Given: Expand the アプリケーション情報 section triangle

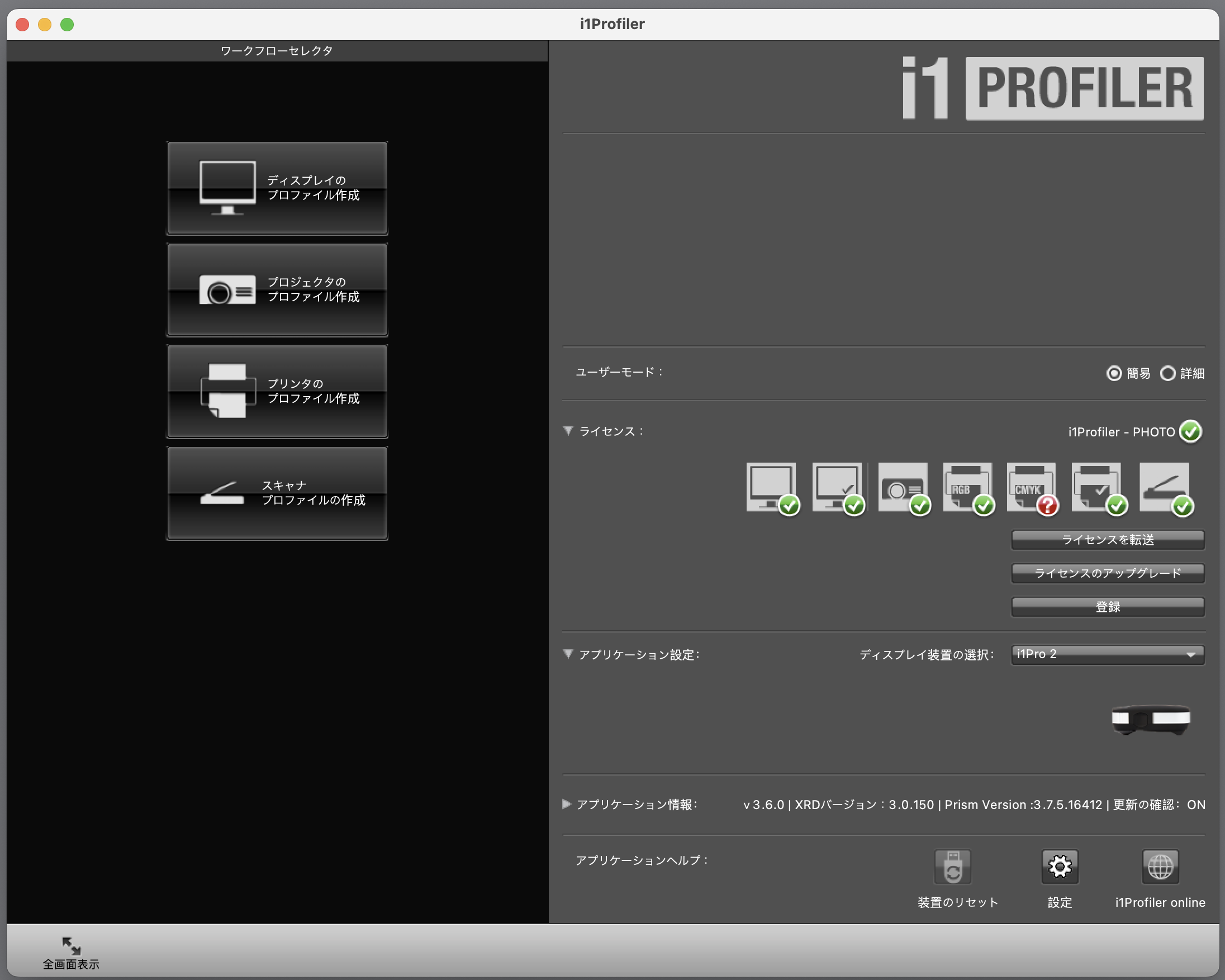Looking at the screenshot, I should point(567,804).
